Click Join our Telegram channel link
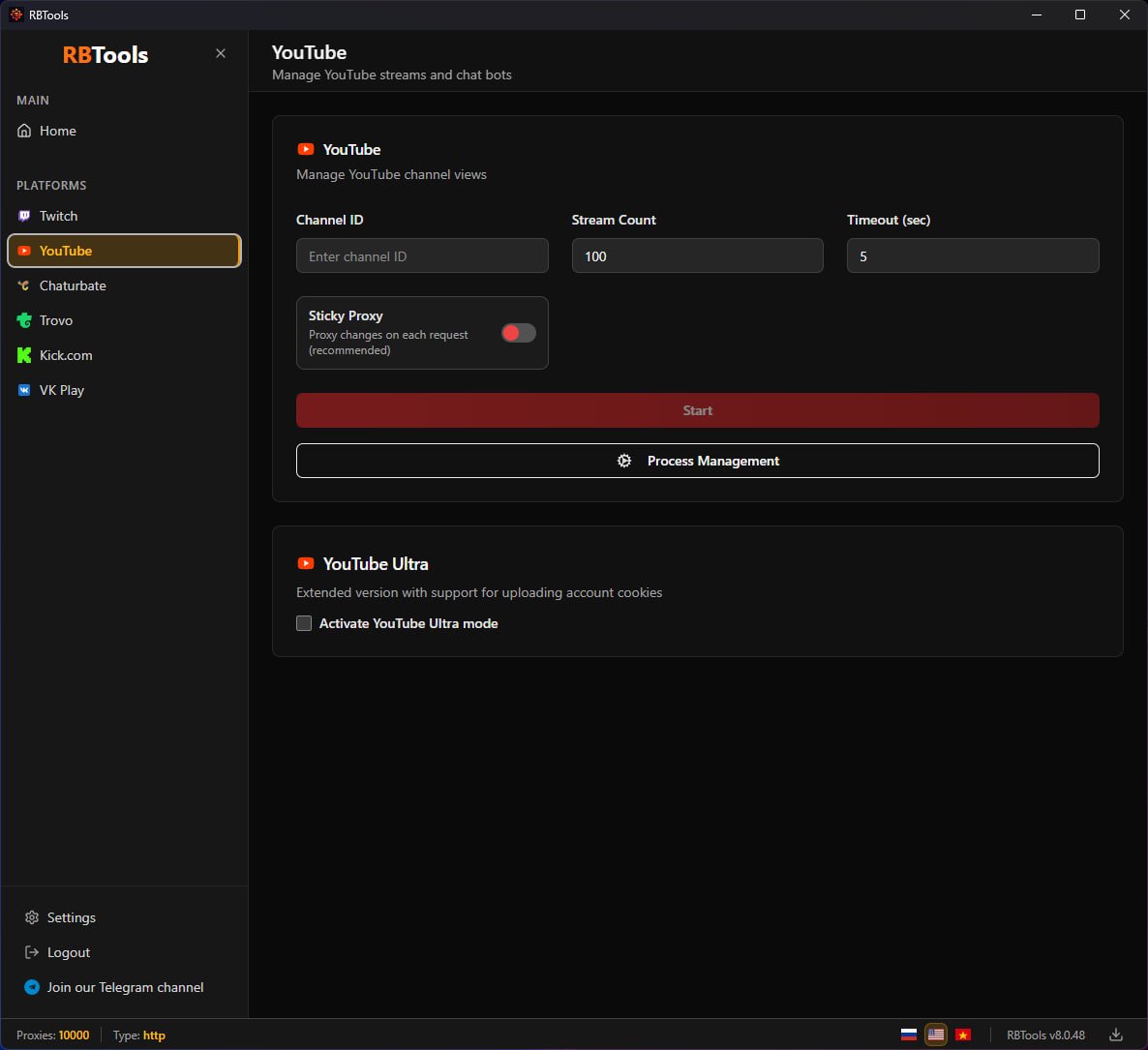 (x=125, y=987)
